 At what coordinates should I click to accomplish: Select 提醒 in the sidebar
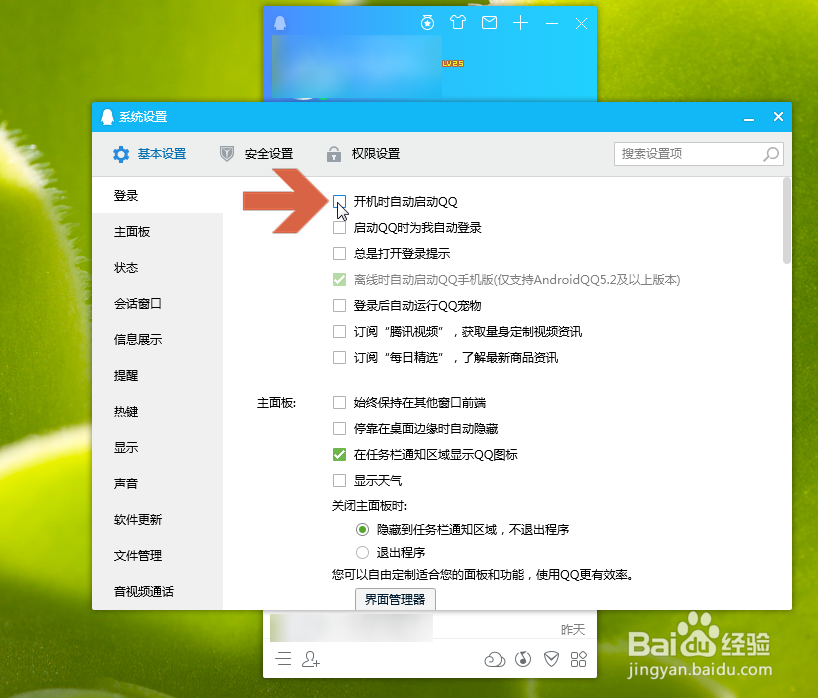(158, 376)
